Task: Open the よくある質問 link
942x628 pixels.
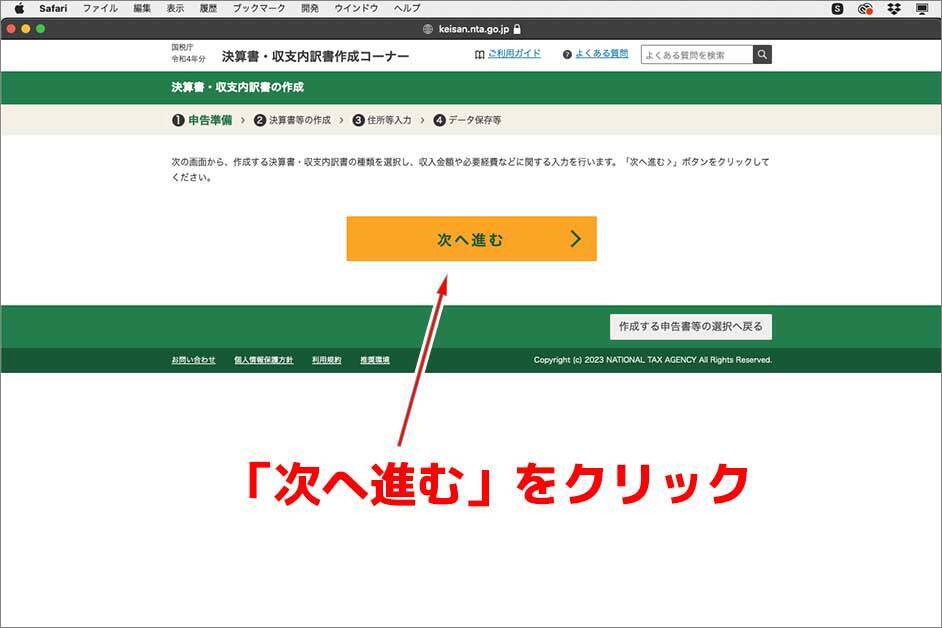Action: [x=601, y=53]
